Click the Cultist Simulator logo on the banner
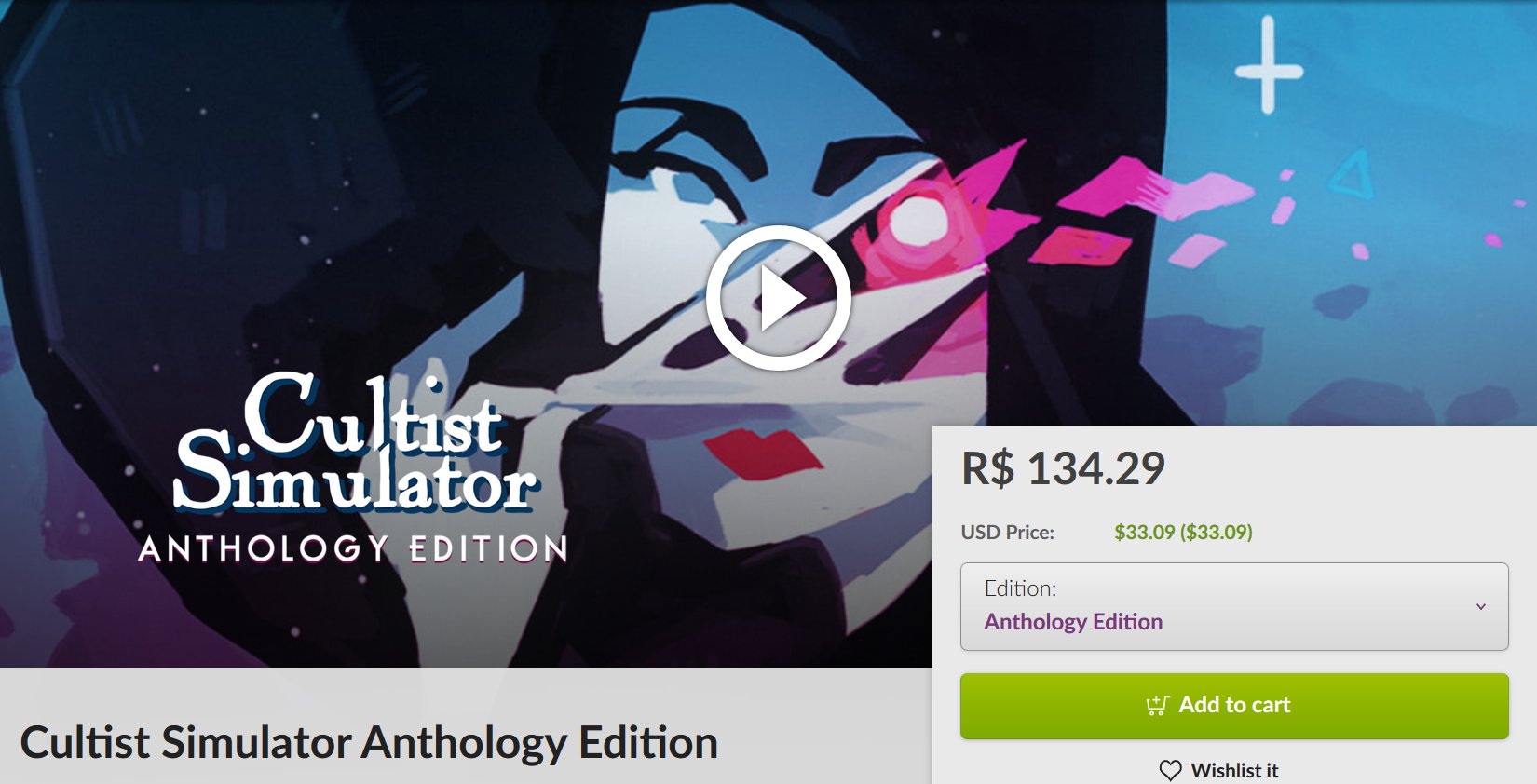Image resolution: width=1537 pixels, height=784 pixels. pyautogui.click(x=356, y=443)
